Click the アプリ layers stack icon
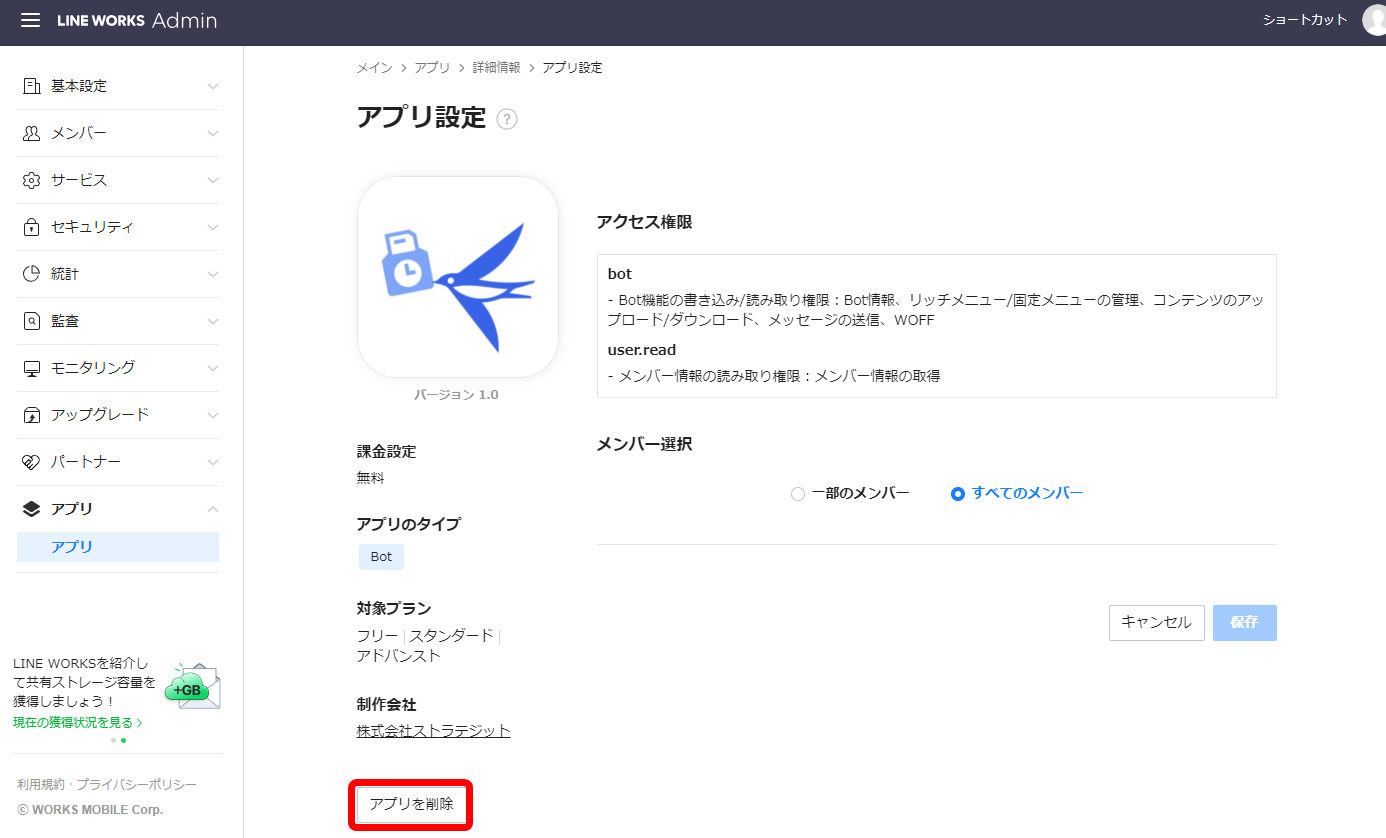Viewport: 1386px width, 838px height. pyautogui.click(x=31, y=509)
